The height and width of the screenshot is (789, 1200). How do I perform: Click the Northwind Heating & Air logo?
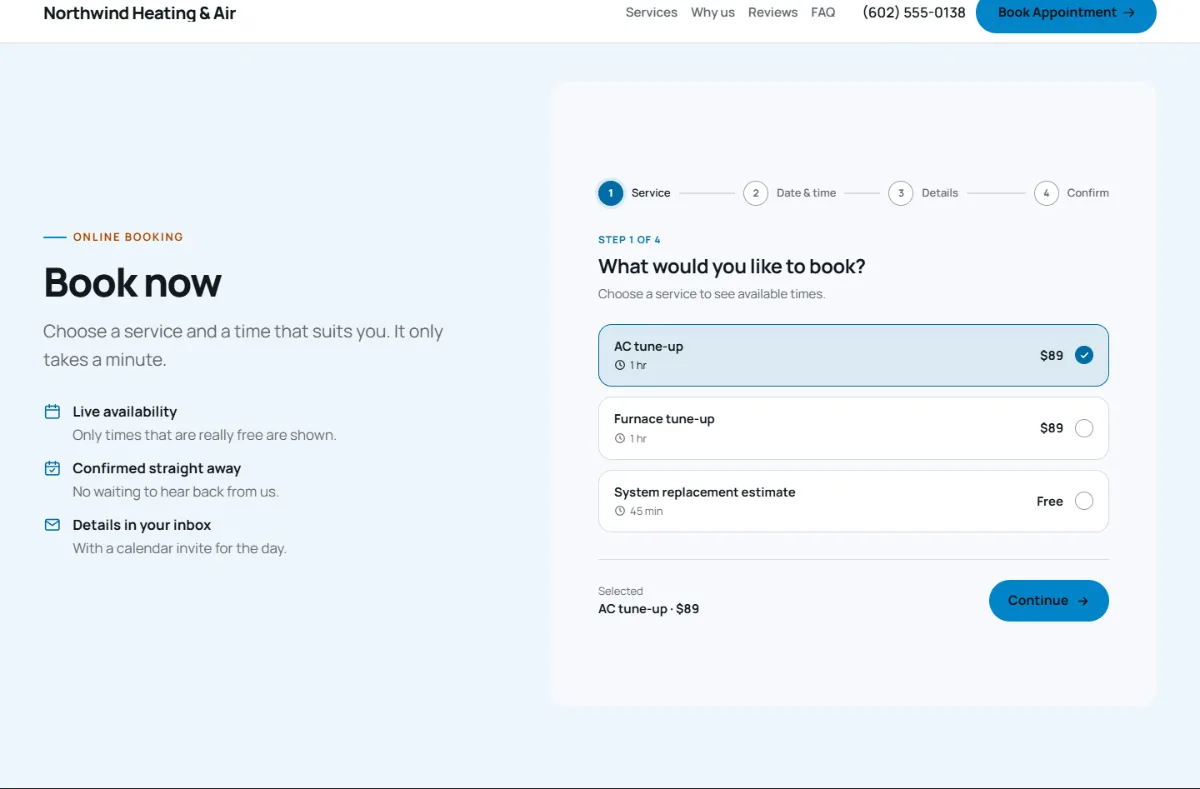(x=140, y=14)
